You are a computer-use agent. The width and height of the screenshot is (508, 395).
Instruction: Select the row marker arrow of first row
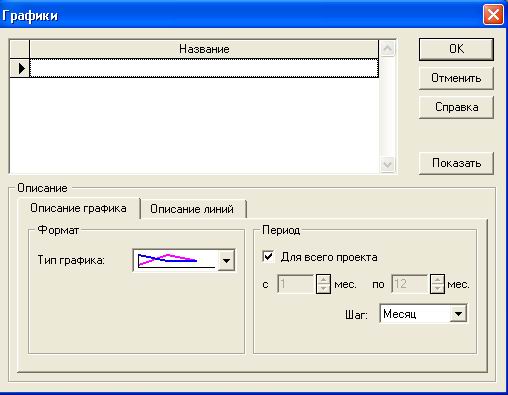20,68
